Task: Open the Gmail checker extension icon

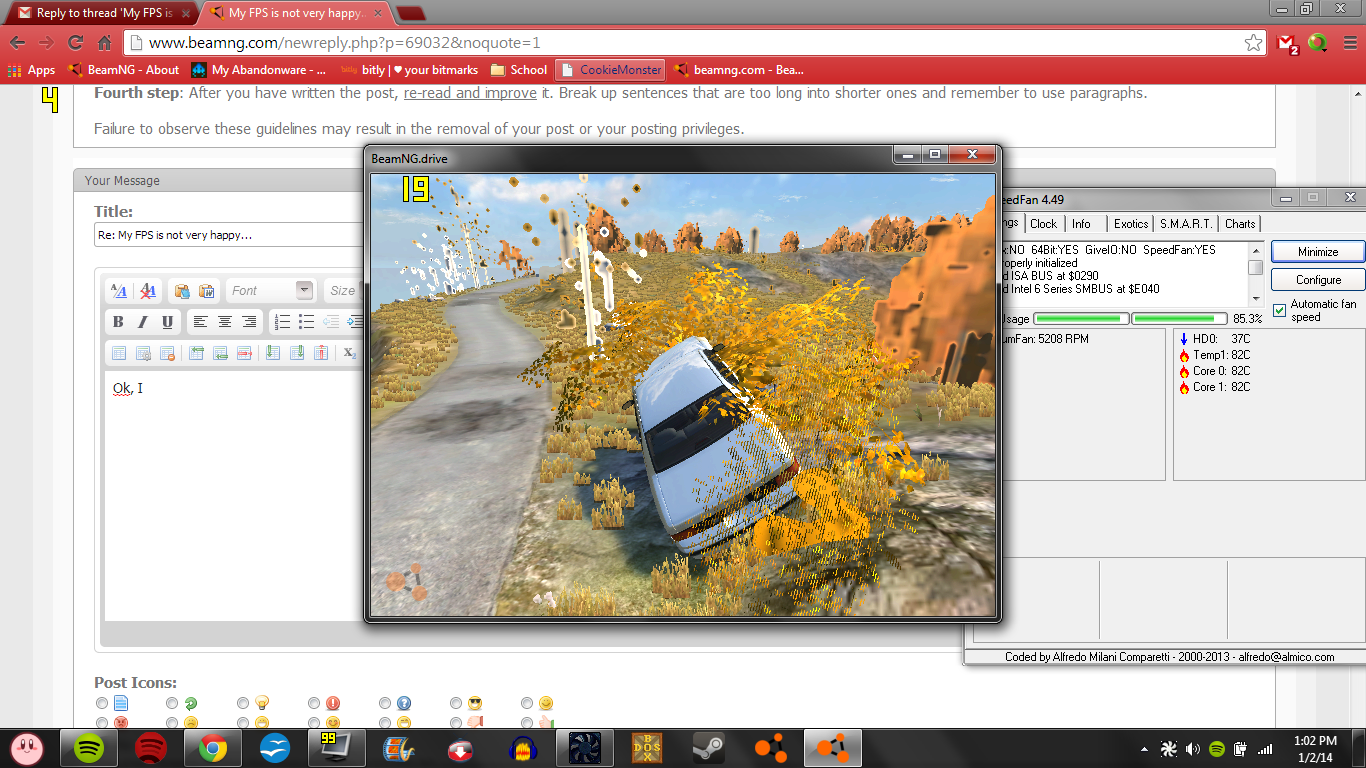Action: (x=1288, y=43)
